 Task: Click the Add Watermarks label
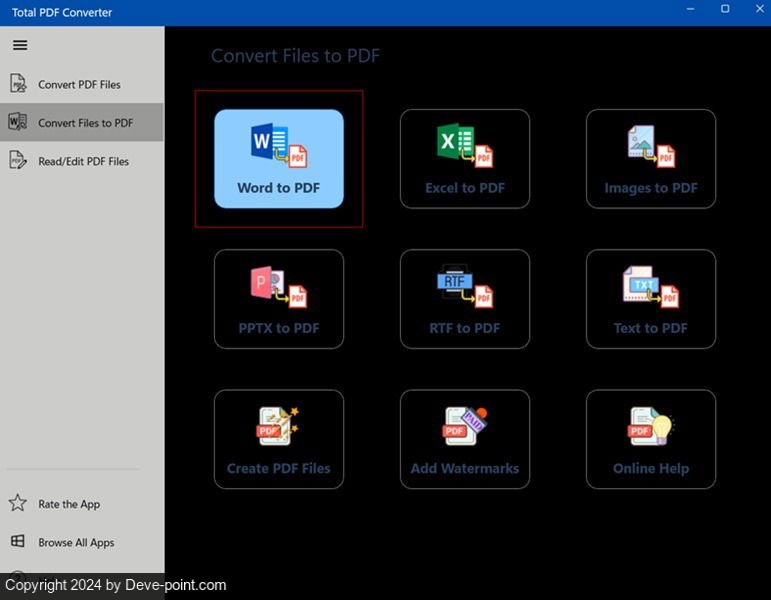click(465, 468)
